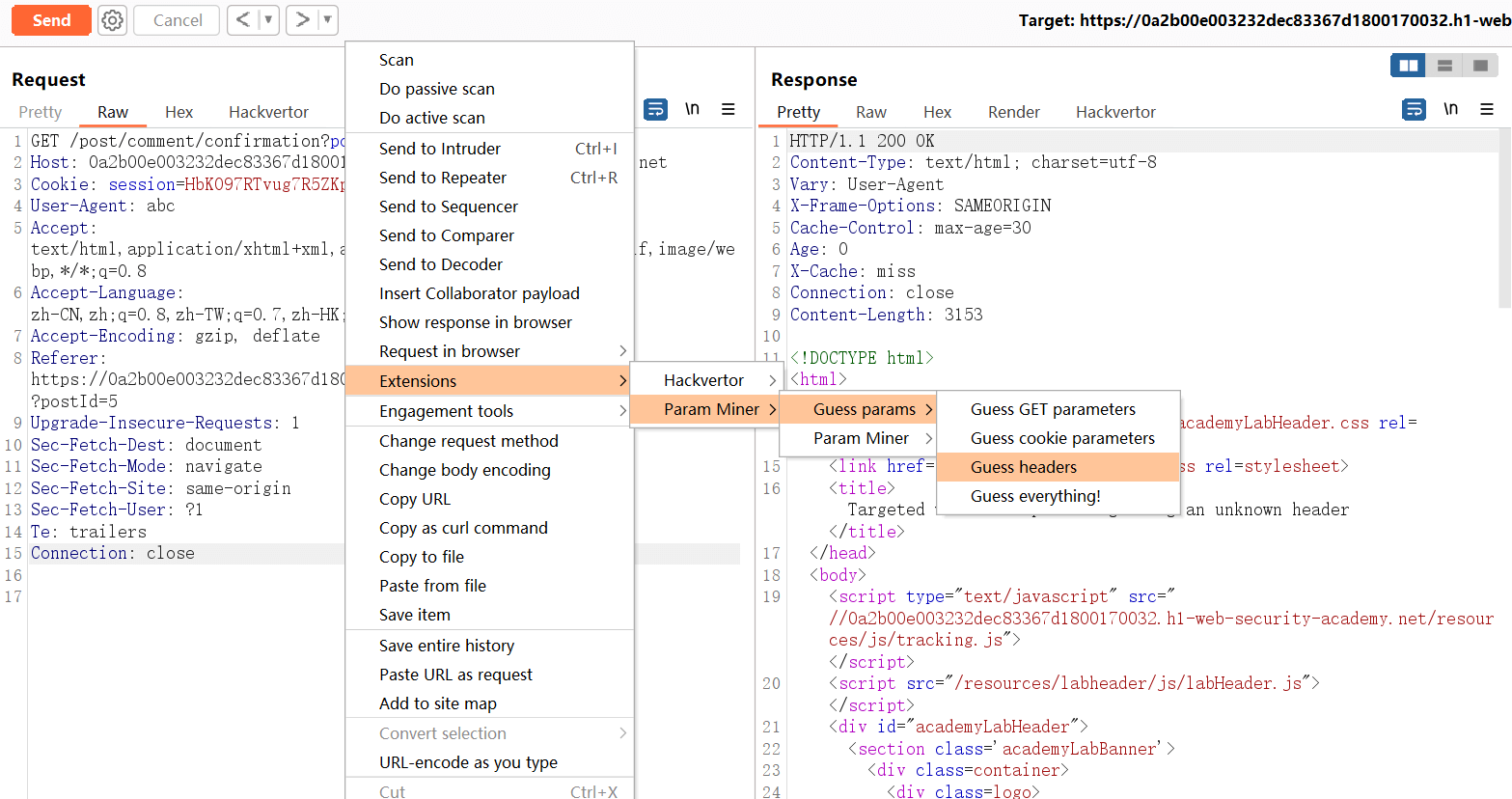Select Send to Intruder in context menu
Image resolution: width=1512 pixels, height=799 pixels.
point(440,149)
